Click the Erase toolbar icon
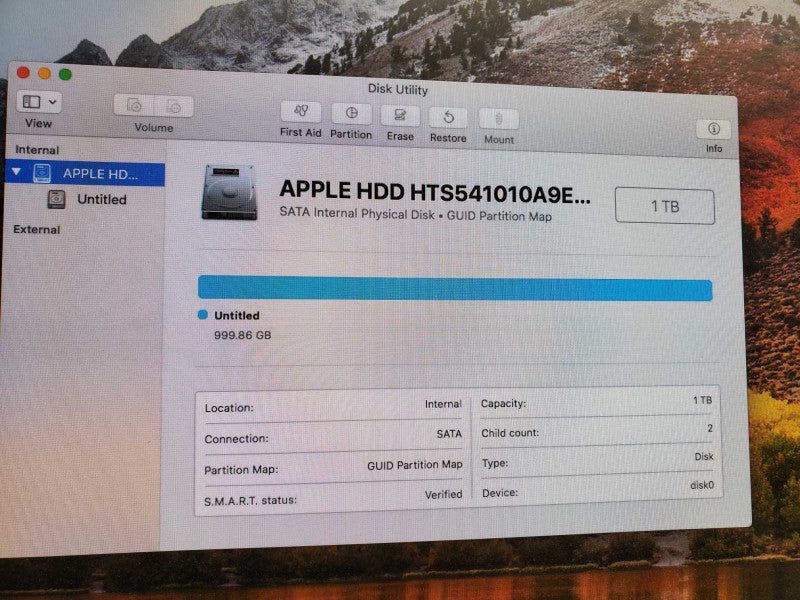Screen dimensions: 800x600 tap(400, 116)
